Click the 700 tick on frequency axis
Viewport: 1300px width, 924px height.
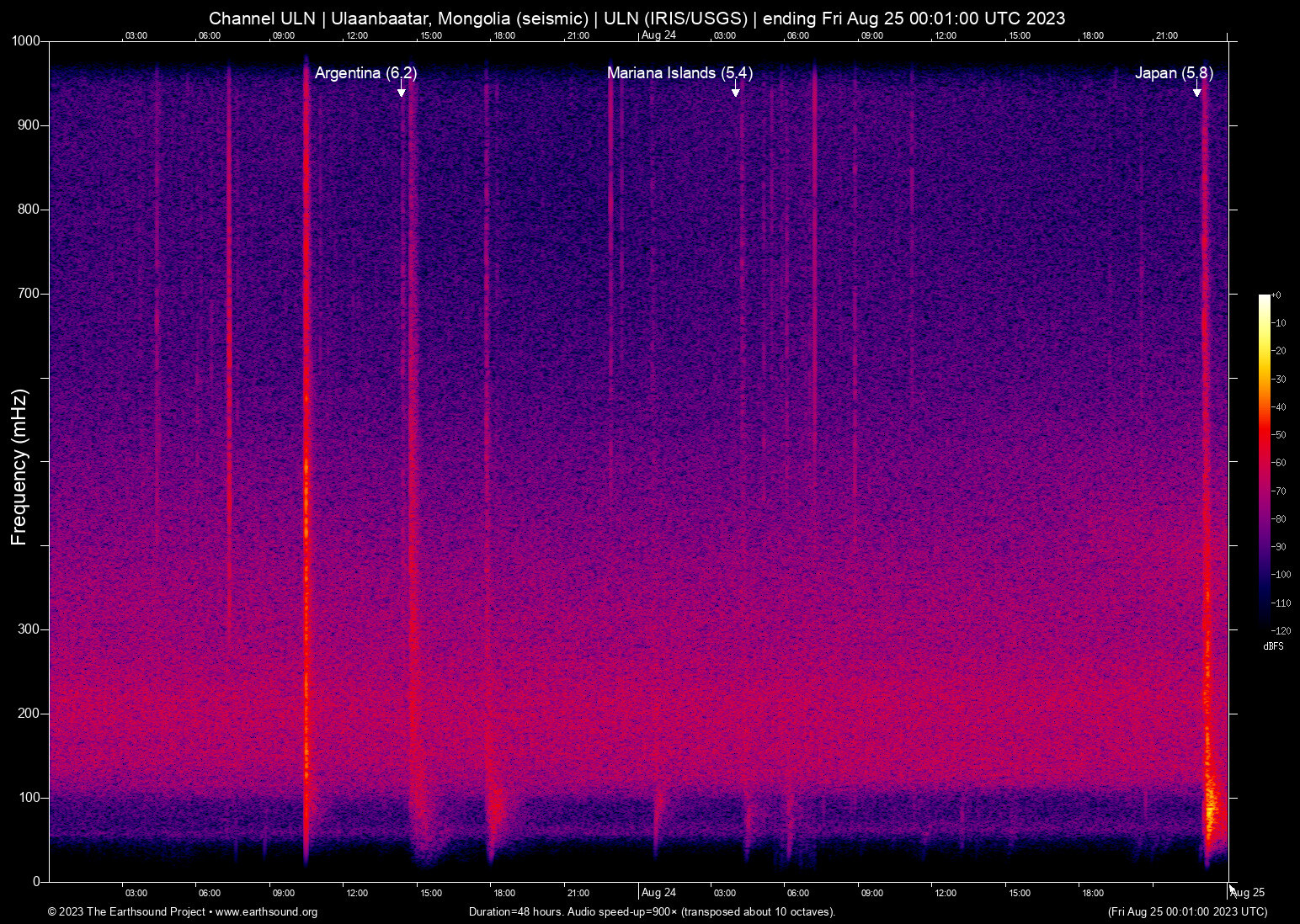click(29, 294)
